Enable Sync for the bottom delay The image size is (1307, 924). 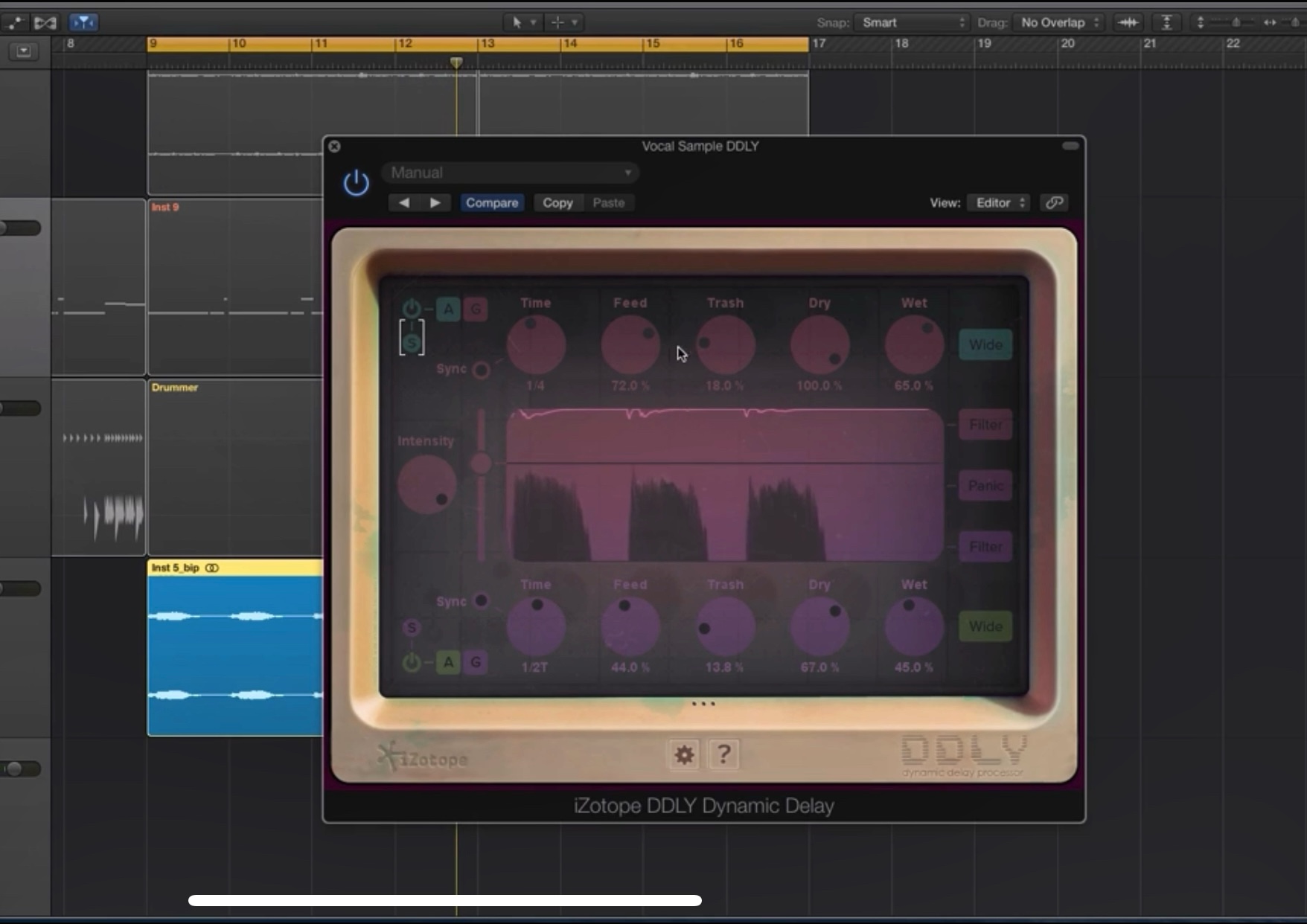482,600
